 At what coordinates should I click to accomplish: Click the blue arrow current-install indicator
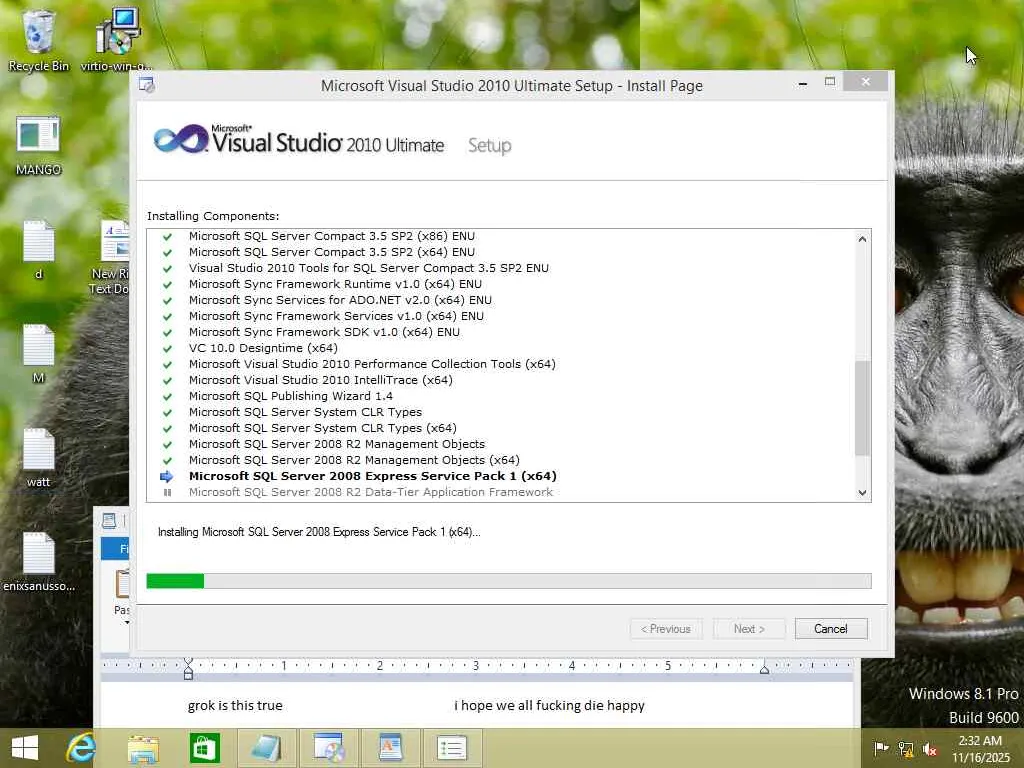tap(167, 476)
